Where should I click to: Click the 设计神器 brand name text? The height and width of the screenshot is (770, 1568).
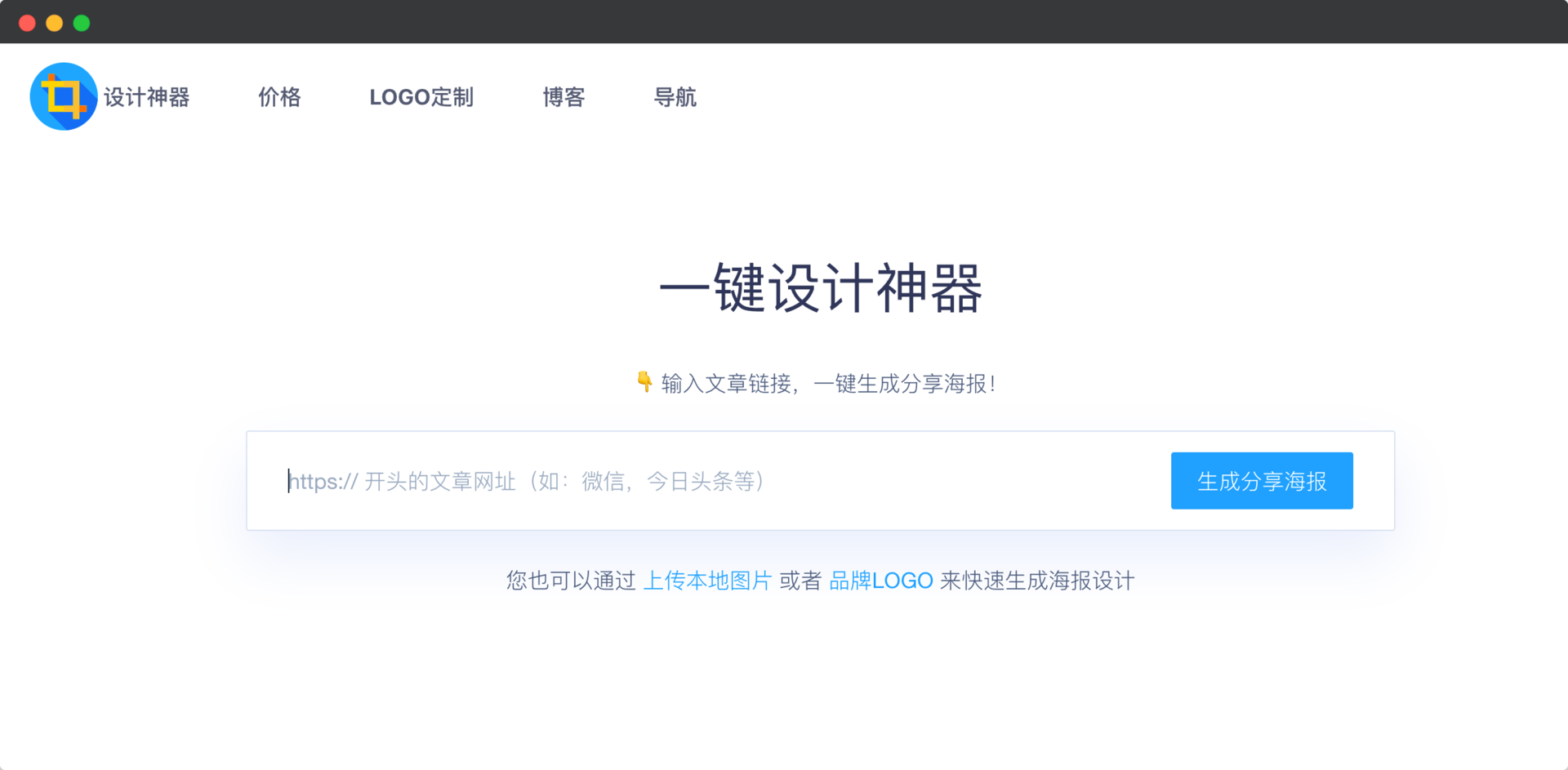pyautogui.click(x=147, y=97)
